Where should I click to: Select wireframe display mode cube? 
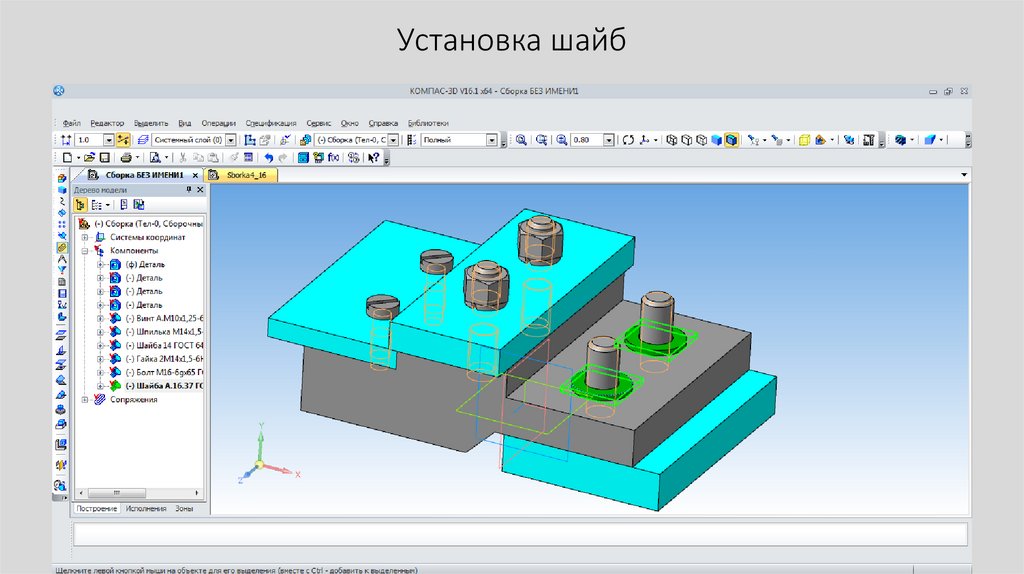[x=672, y=140]
